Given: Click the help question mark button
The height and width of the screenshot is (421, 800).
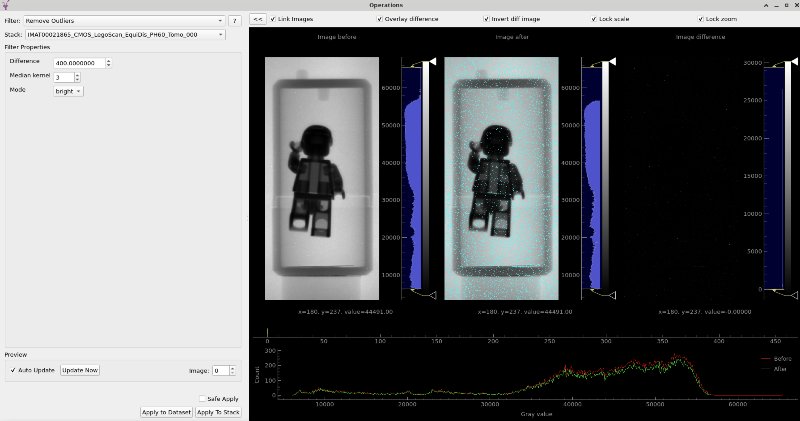Looking at the screenshot, I should tap(234, 20).
